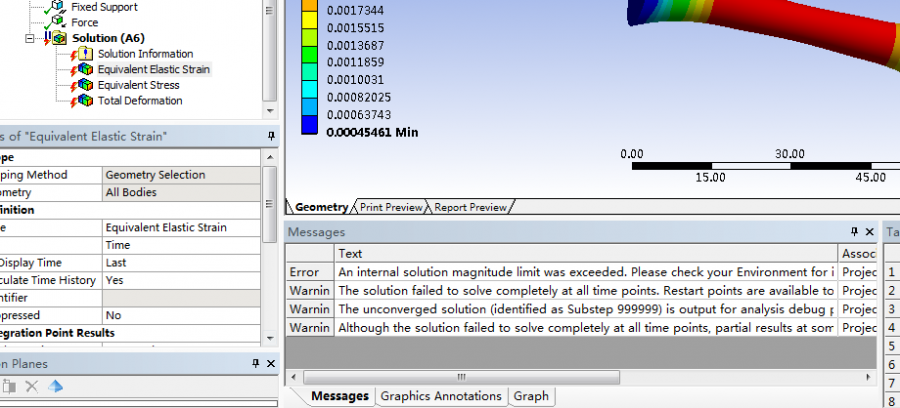Click the tree panel's scroll-down arrow
900x408 pixels.
click(270, 111)
